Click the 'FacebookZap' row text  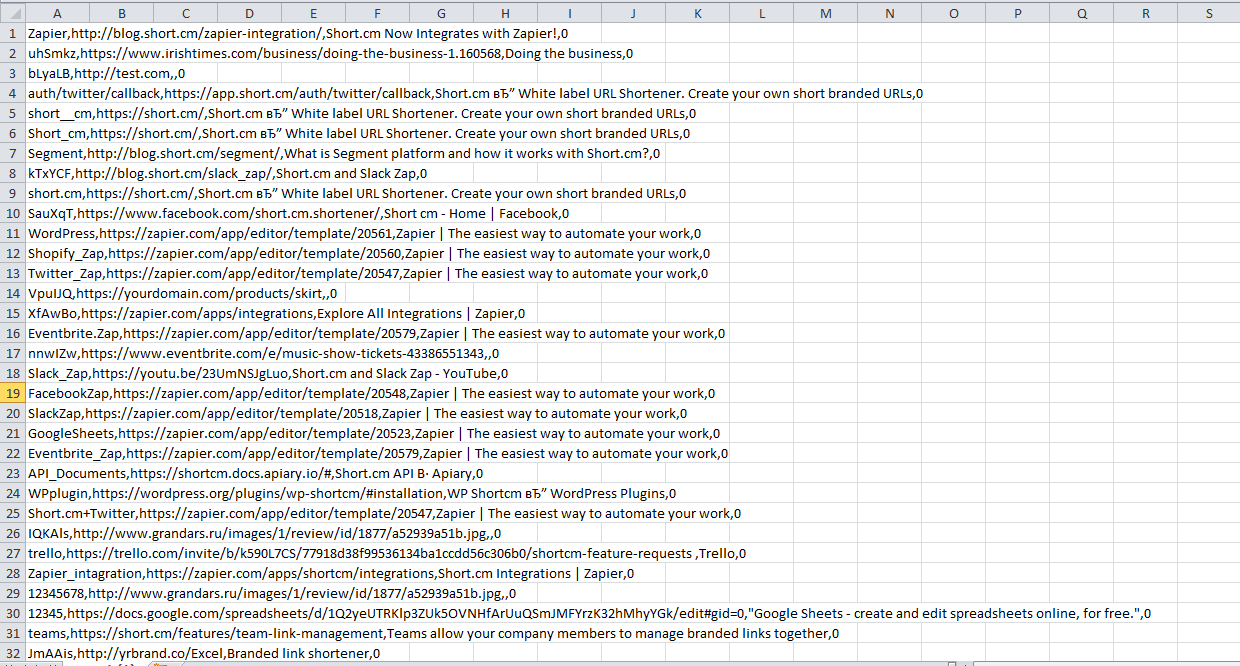point(371,393)
